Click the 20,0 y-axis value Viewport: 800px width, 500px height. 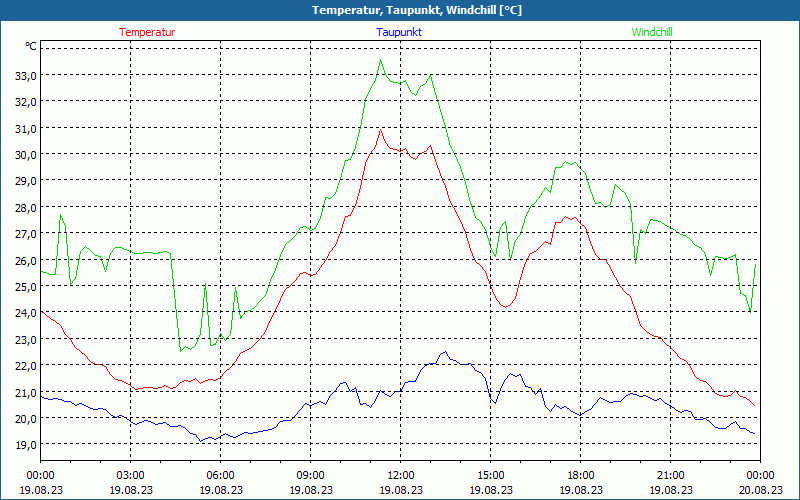click(x=26, y=418)
